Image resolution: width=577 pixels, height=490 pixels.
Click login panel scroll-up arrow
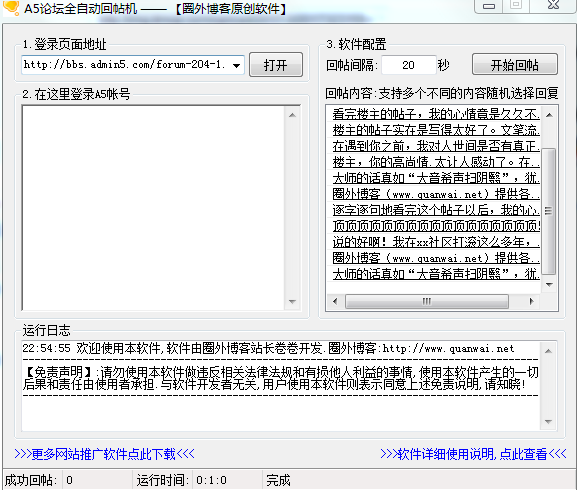(x=292, y=115)
